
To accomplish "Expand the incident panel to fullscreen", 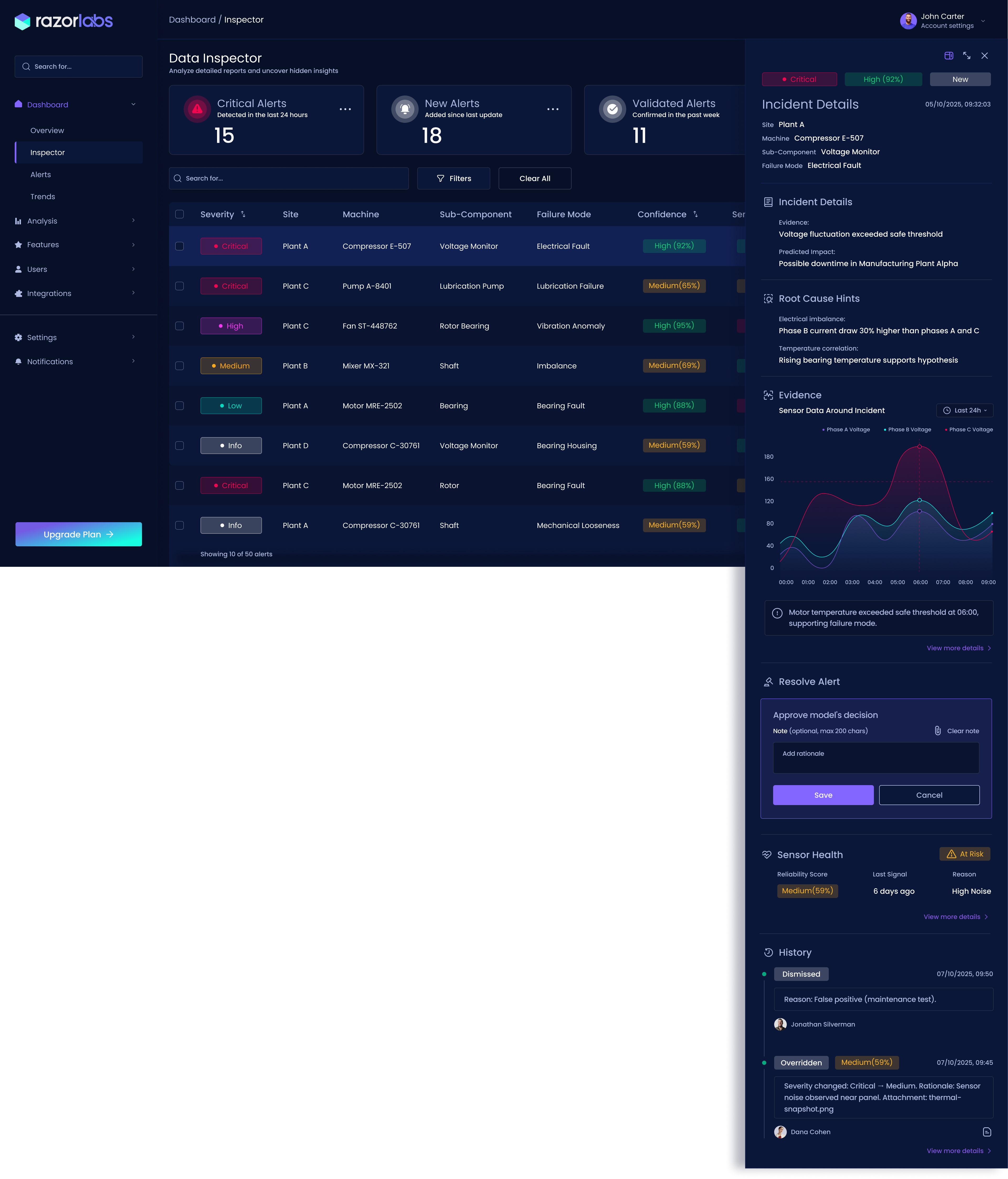I will point(967,56).
